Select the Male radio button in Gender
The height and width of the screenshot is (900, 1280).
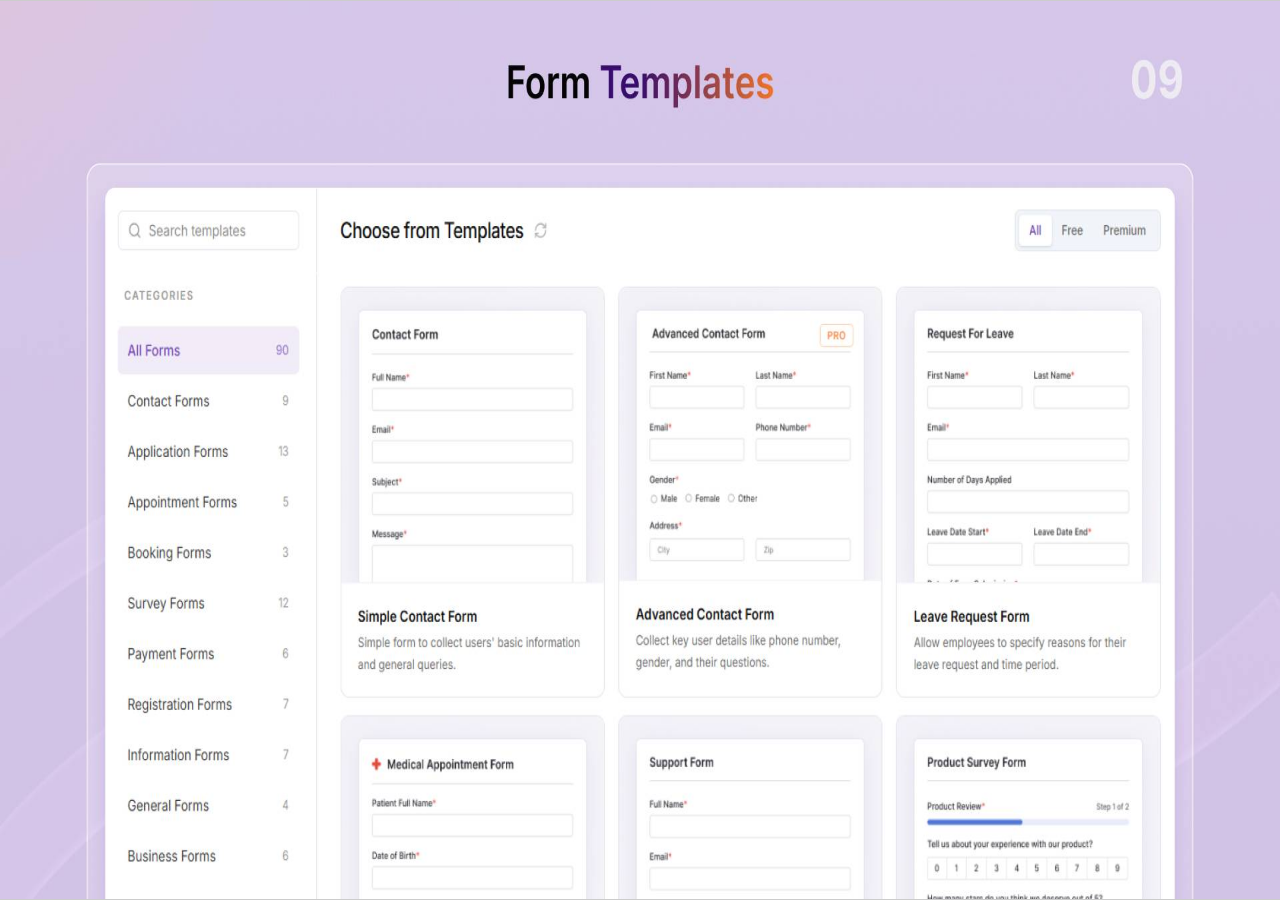click(654, 498)
